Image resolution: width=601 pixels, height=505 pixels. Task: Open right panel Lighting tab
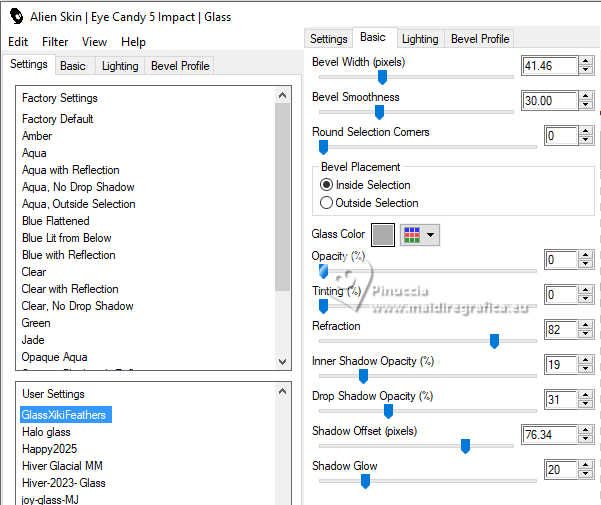(x=420, y=39)
